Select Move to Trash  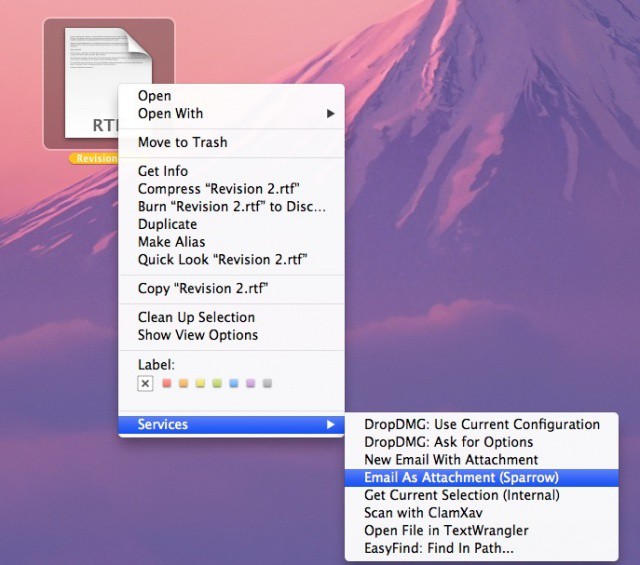182,142
